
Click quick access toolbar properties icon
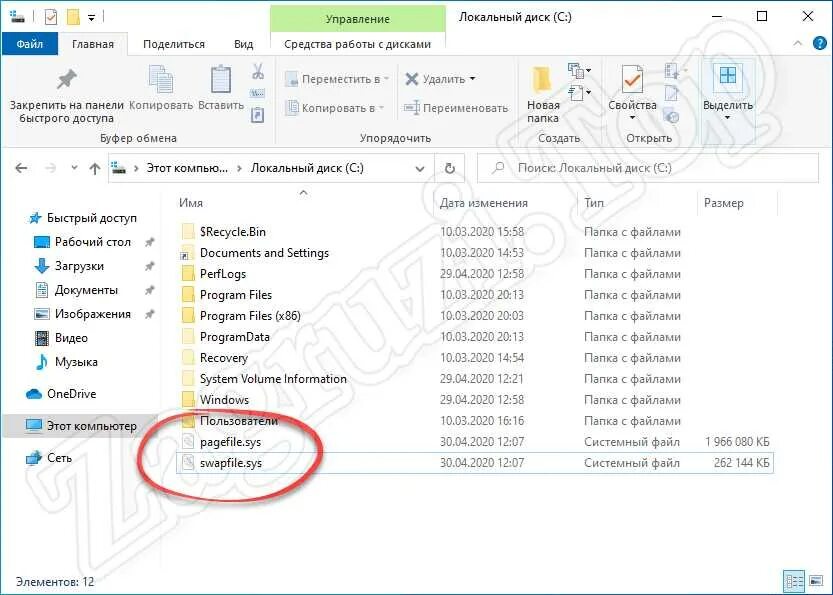pos(50,17)
